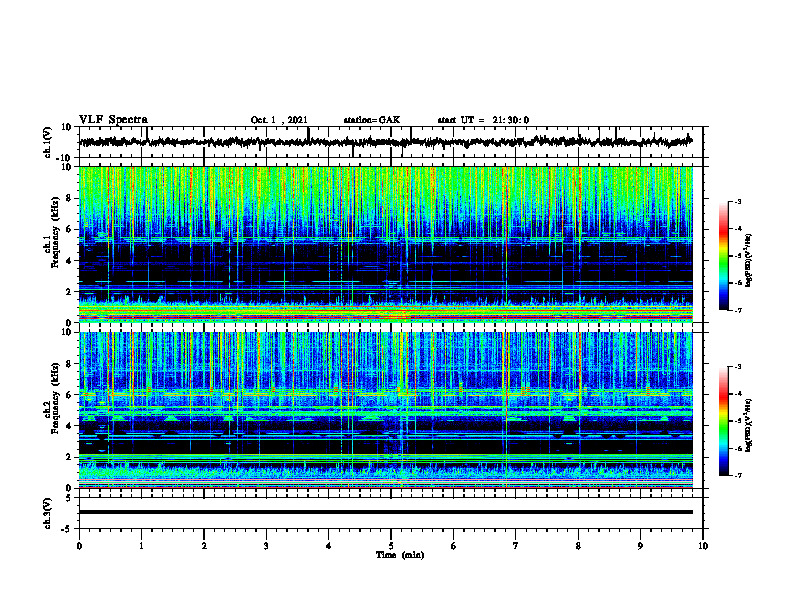Click time tick label "8" on x-axis

[x=578, y=546]
